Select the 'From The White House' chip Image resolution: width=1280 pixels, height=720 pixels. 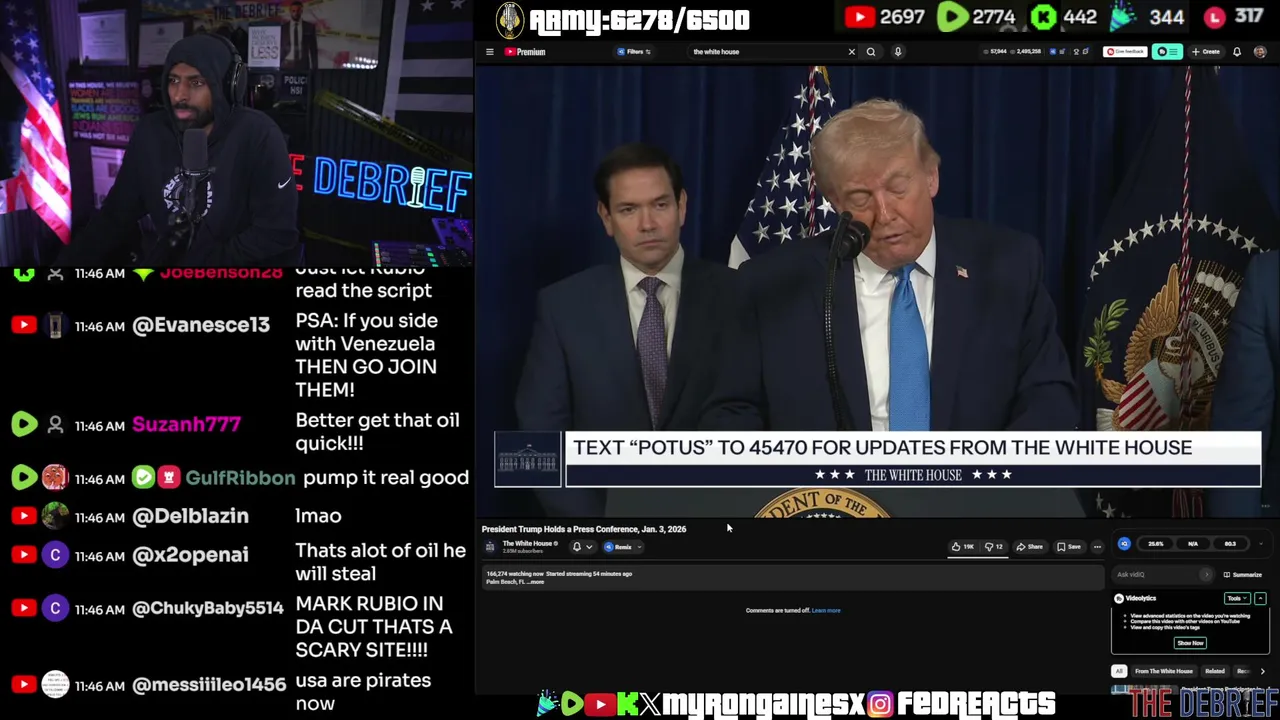pos(1164,671)
